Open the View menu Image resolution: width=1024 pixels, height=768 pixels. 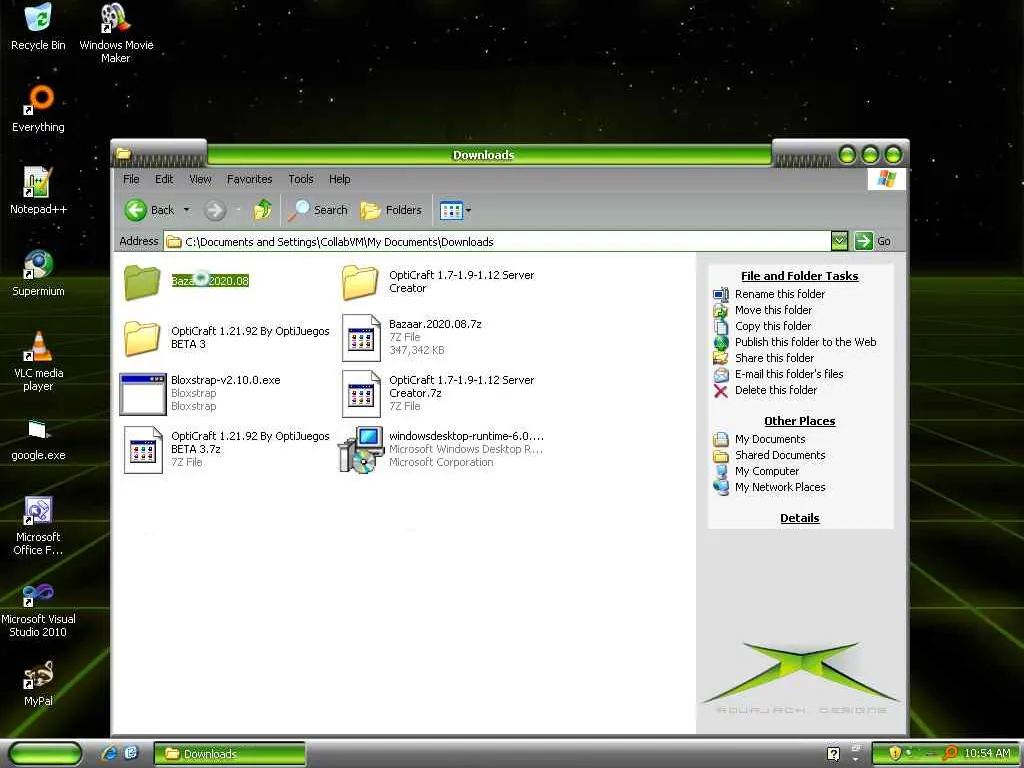point(200,179)
